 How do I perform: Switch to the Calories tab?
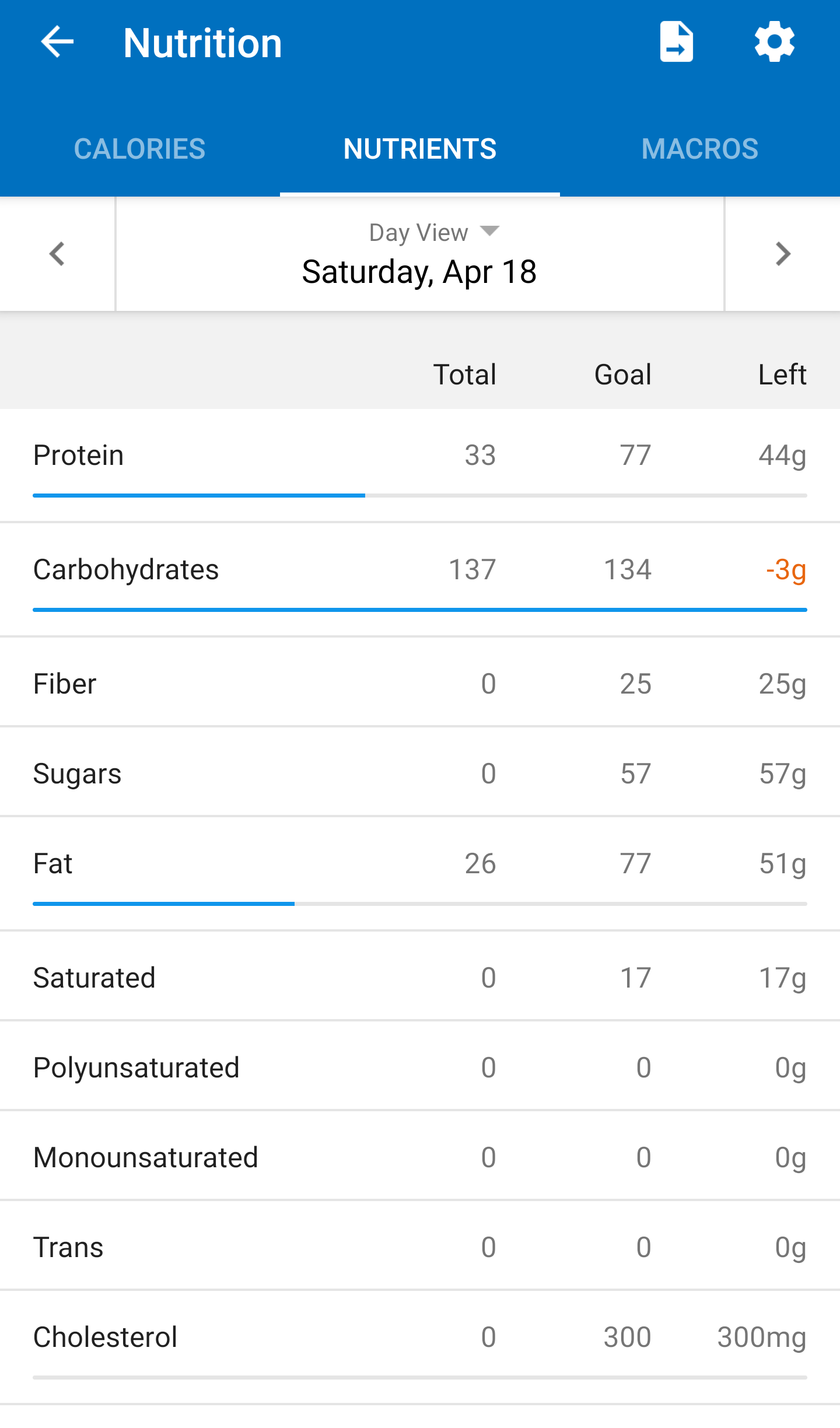139,149
